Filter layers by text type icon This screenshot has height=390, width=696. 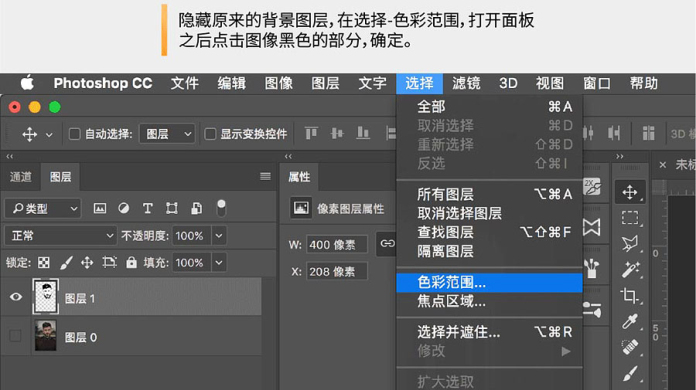pyautogui.click(x=147, y=209)
